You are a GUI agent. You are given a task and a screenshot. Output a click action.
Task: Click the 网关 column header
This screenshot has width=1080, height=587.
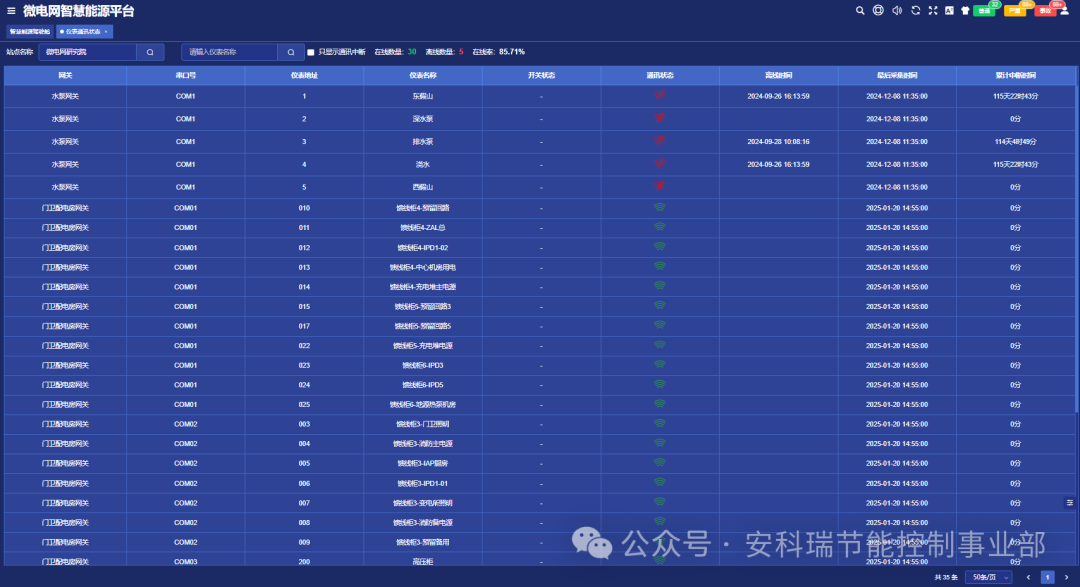65,76
